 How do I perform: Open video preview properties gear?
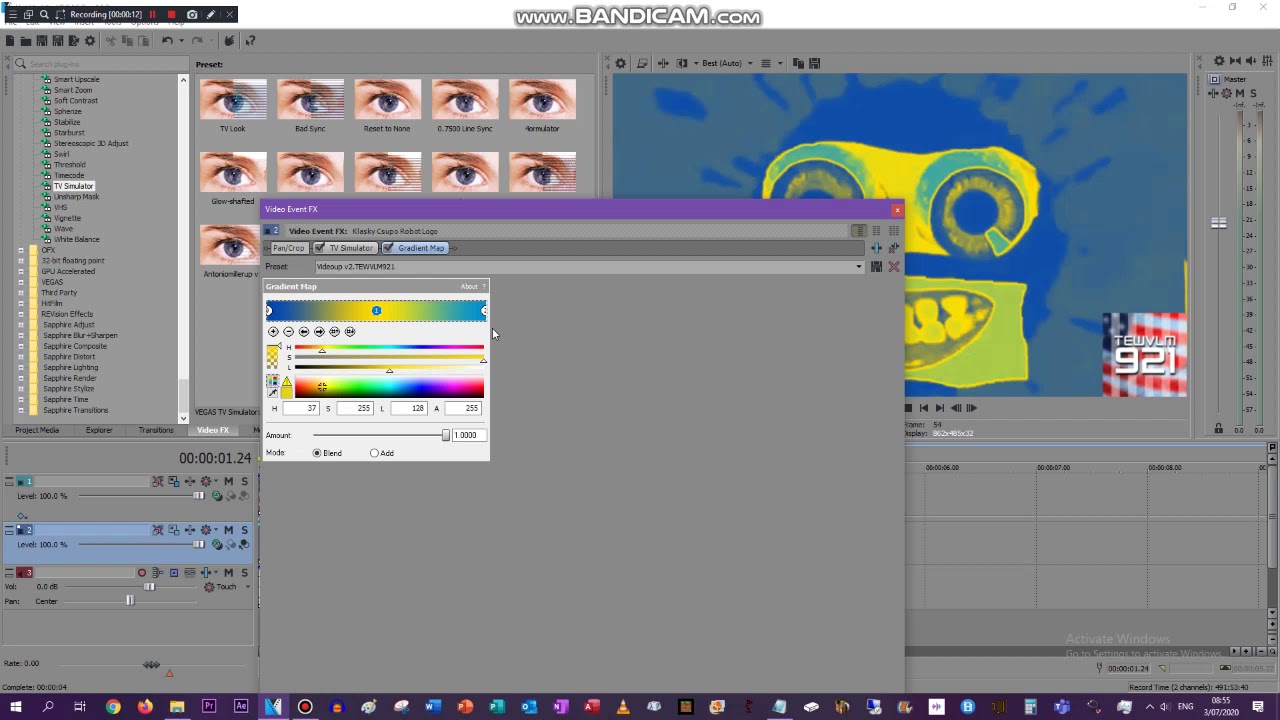click(621, 63)
